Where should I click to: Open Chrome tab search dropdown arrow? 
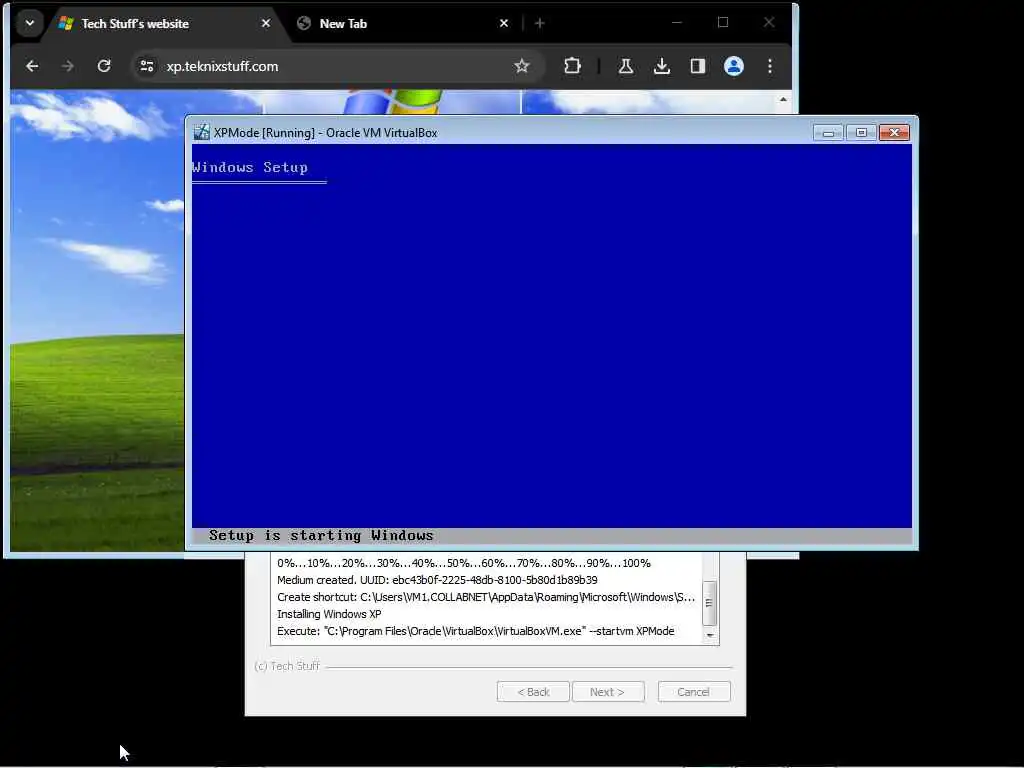pos(29,24)
